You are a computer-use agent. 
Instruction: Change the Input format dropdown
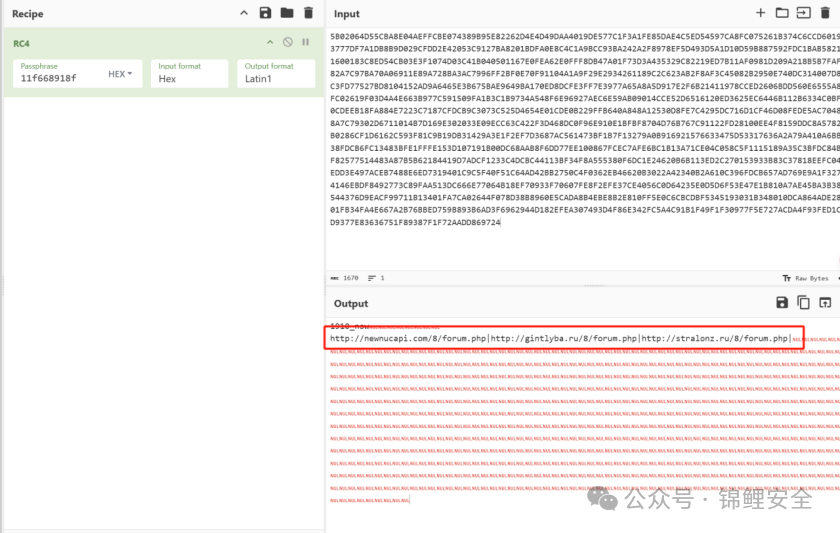tap(190, 73)
